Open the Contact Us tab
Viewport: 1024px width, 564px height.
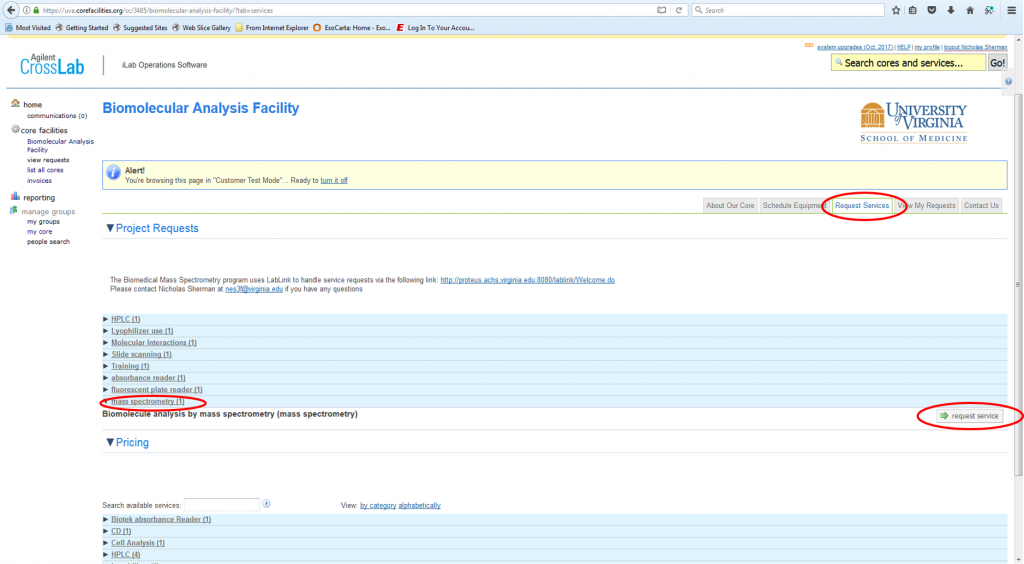[981, 205]
